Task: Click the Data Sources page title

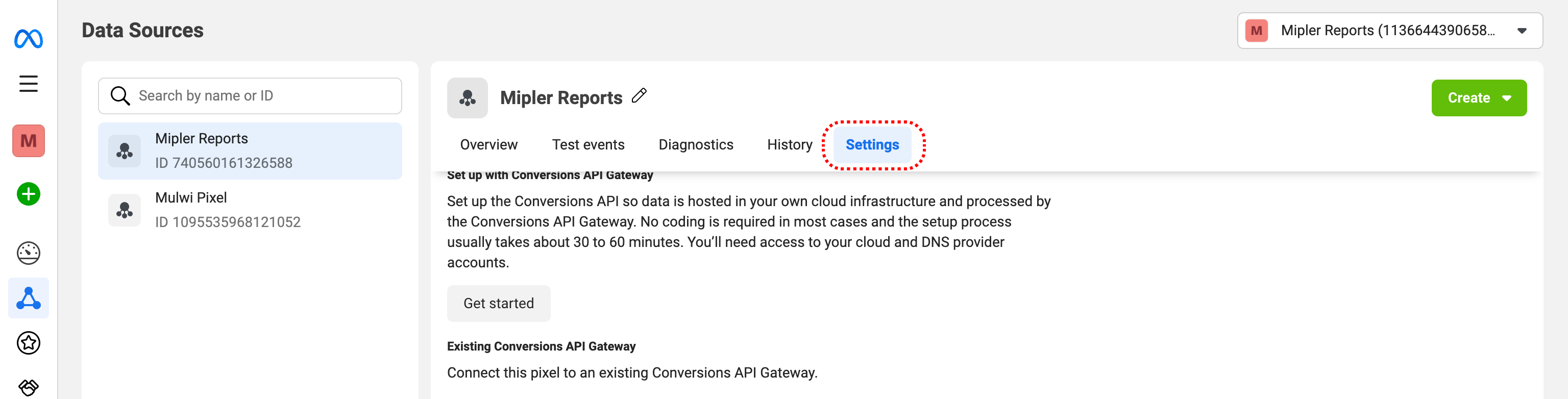Action: (x=142, y=31)
